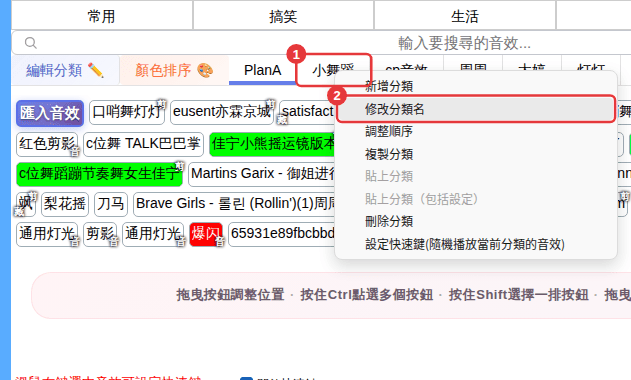Play the satisfact sound button

click(308, 112)
